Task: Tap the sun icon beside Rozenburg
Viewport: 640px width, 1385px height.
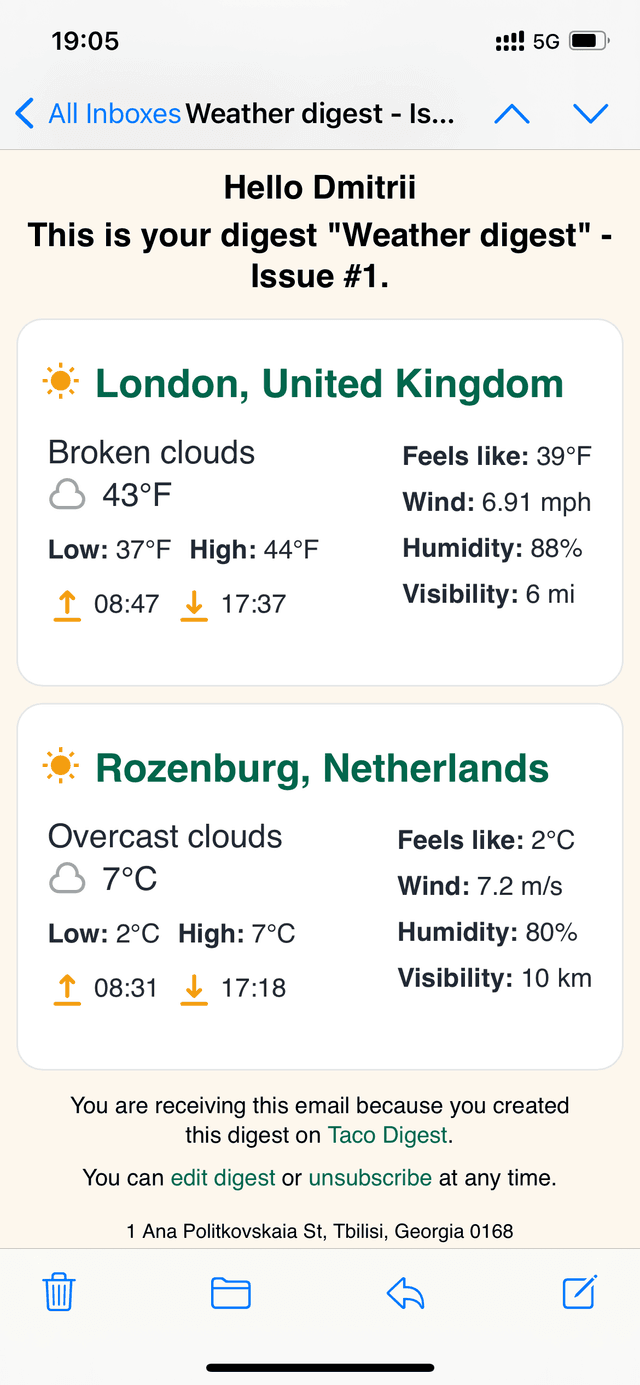Action: pos(61,766)
